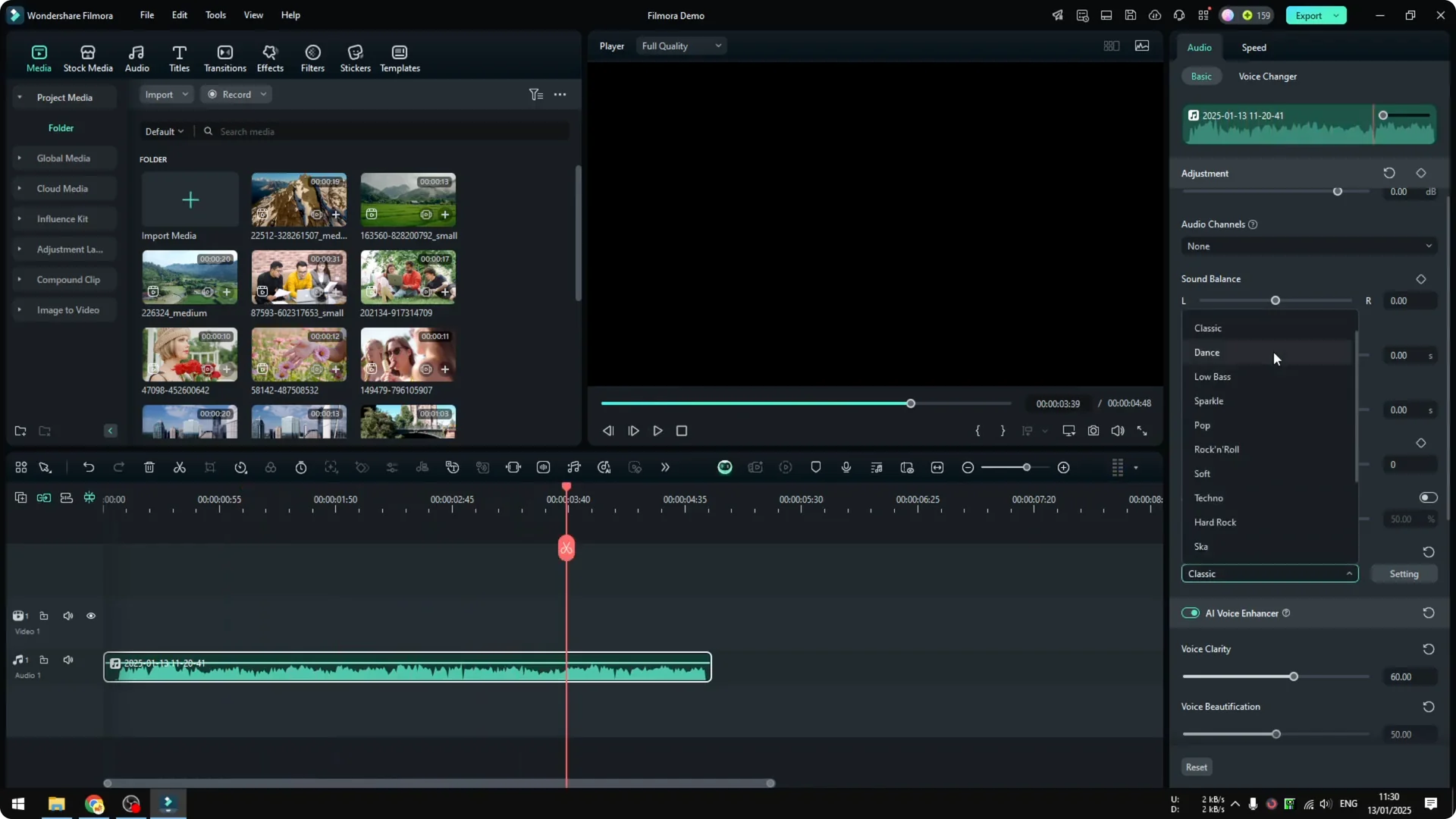The height and width of the screenshot is (819, 1456).
Task: Open the Import dropdown
Action: coord(166,95)
